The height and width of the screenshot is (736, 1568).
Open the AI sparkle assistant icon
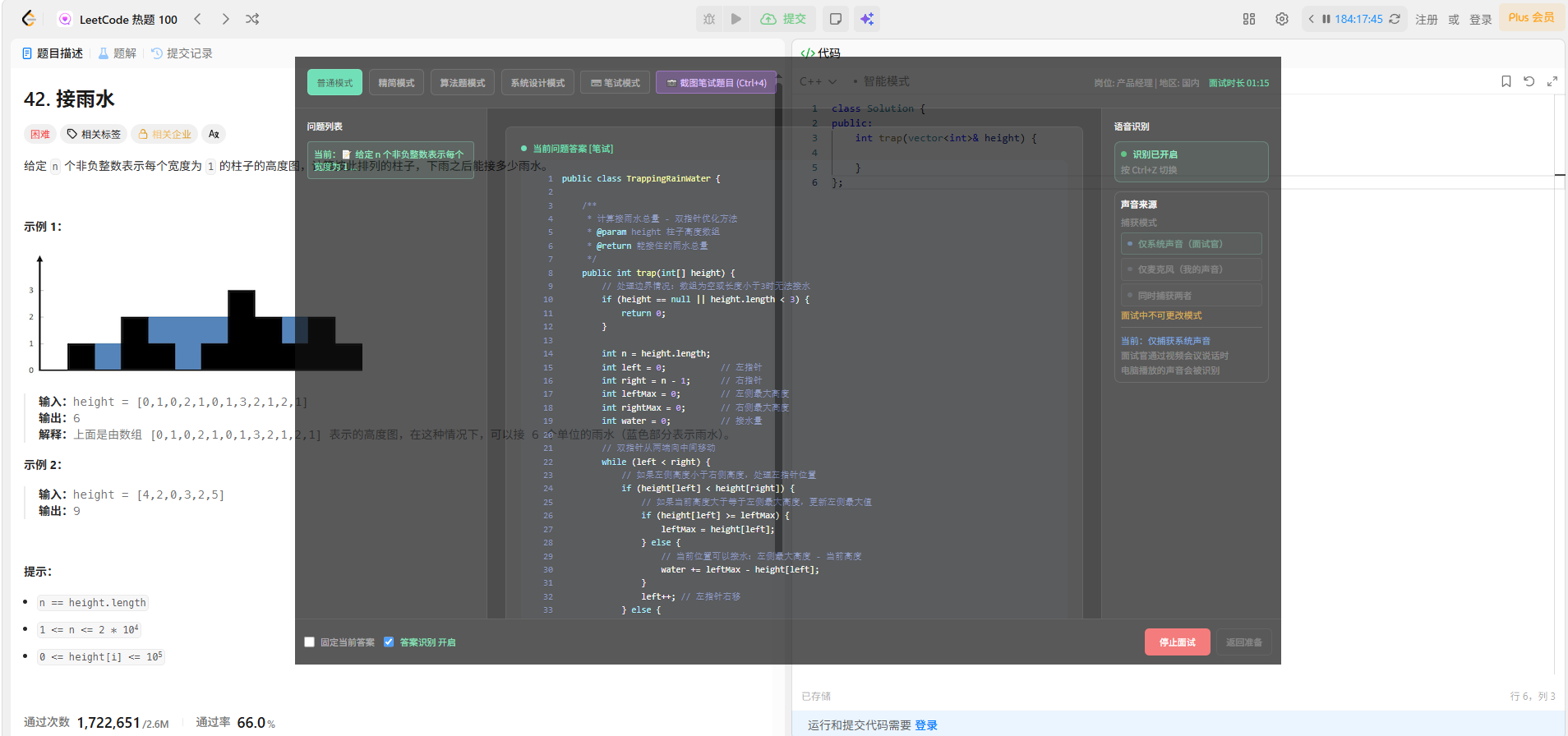click(867, 19)
